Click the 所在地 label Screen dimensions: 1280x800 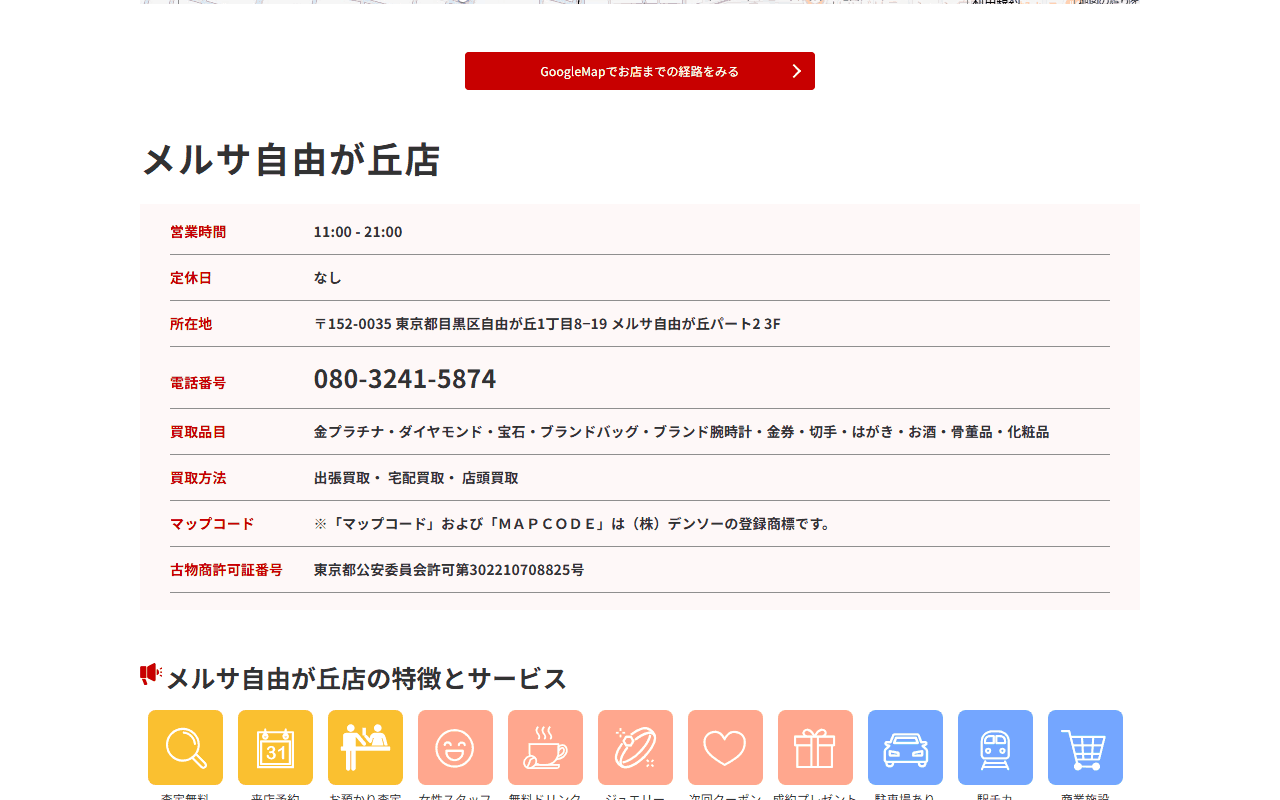(x=191, y=324)
